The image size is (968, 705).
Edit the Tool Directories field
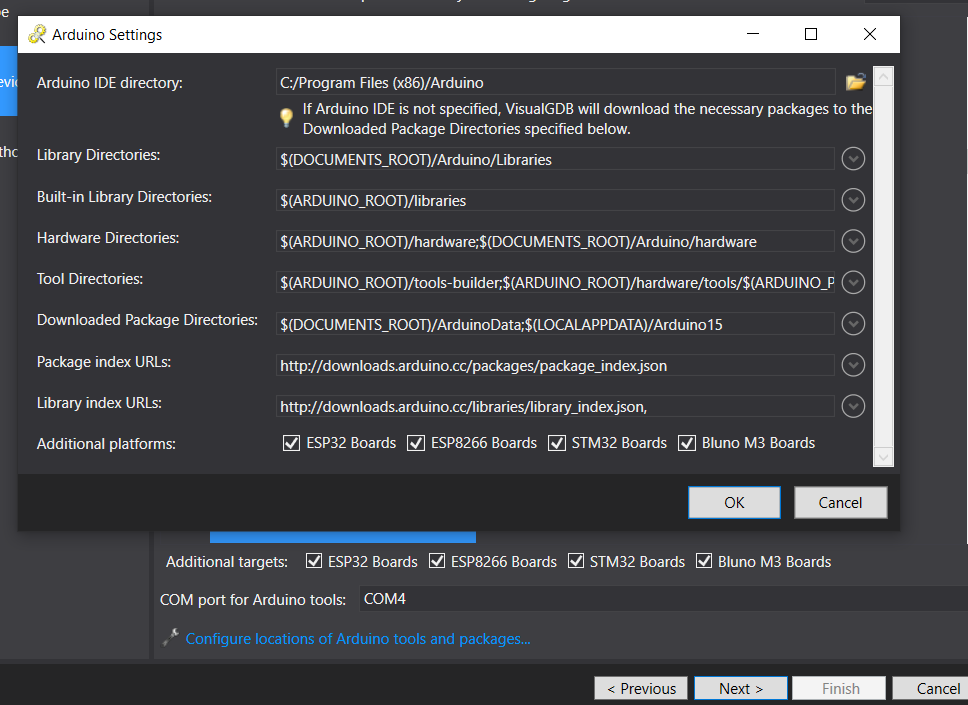pos(555,283)
